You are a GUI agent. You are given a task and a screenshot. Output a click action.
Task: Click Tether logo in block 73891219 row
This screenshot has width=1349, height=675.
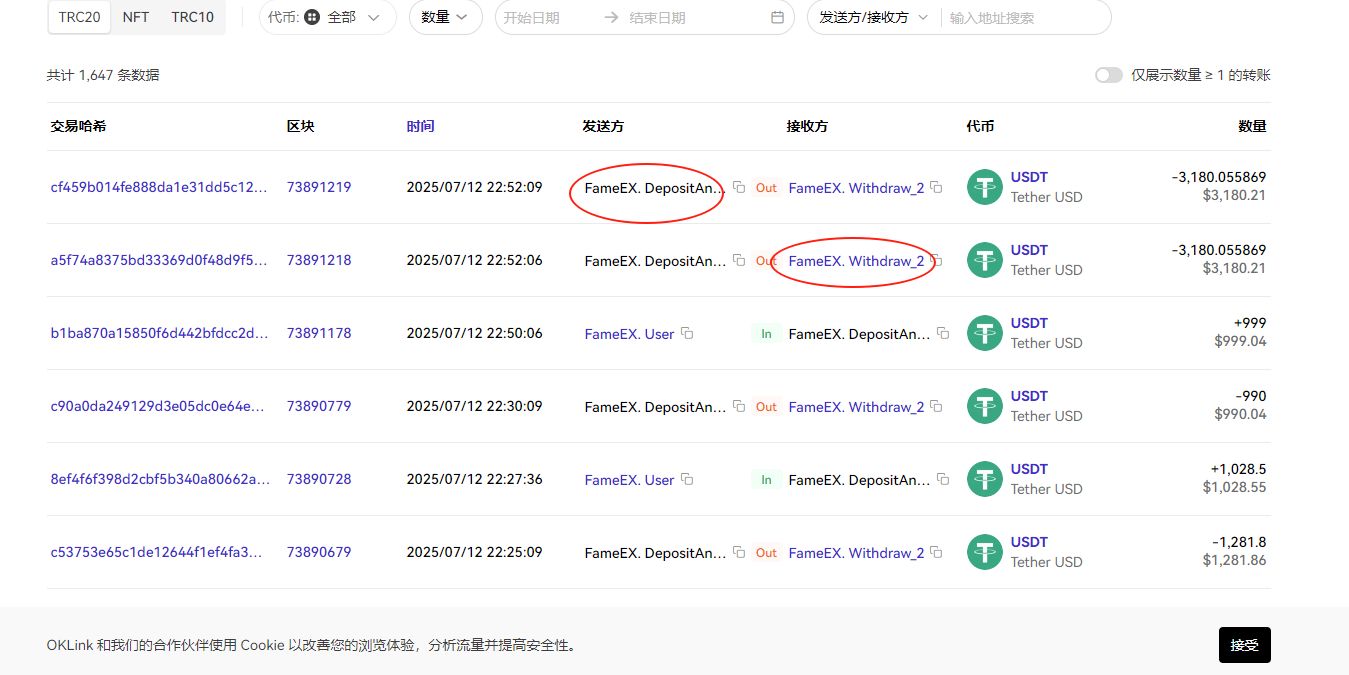(985, 187)
